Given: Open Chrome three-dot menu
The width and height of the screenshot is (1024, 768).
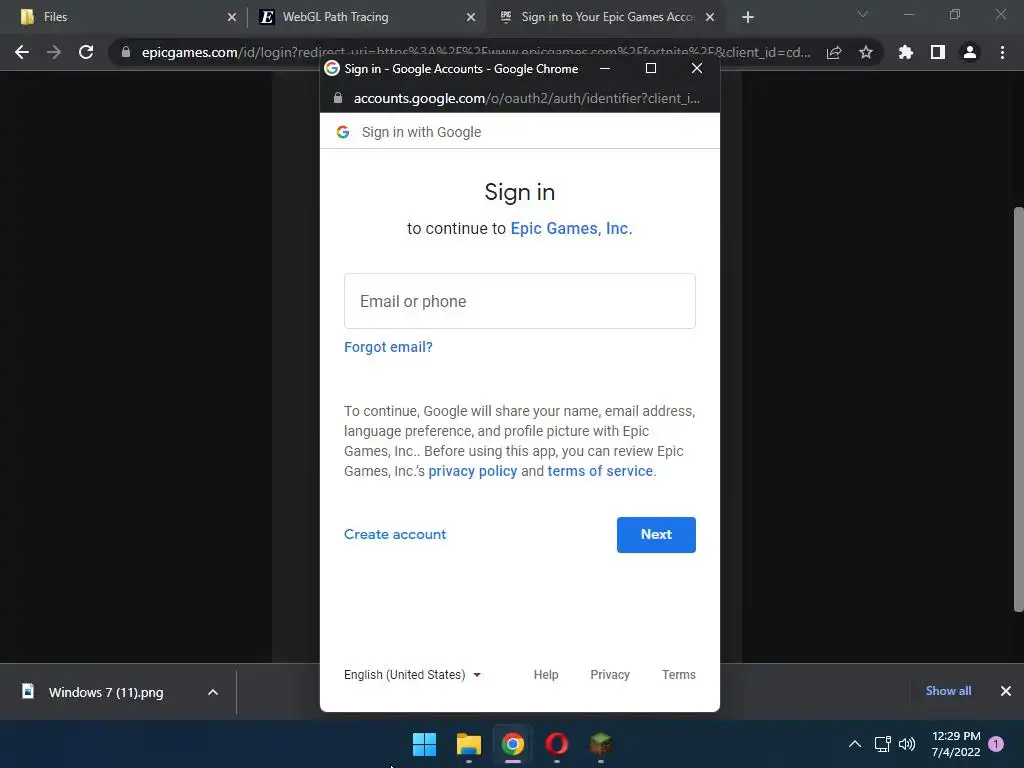Looking at the screenshot, I should click(x=1002, y=52).
